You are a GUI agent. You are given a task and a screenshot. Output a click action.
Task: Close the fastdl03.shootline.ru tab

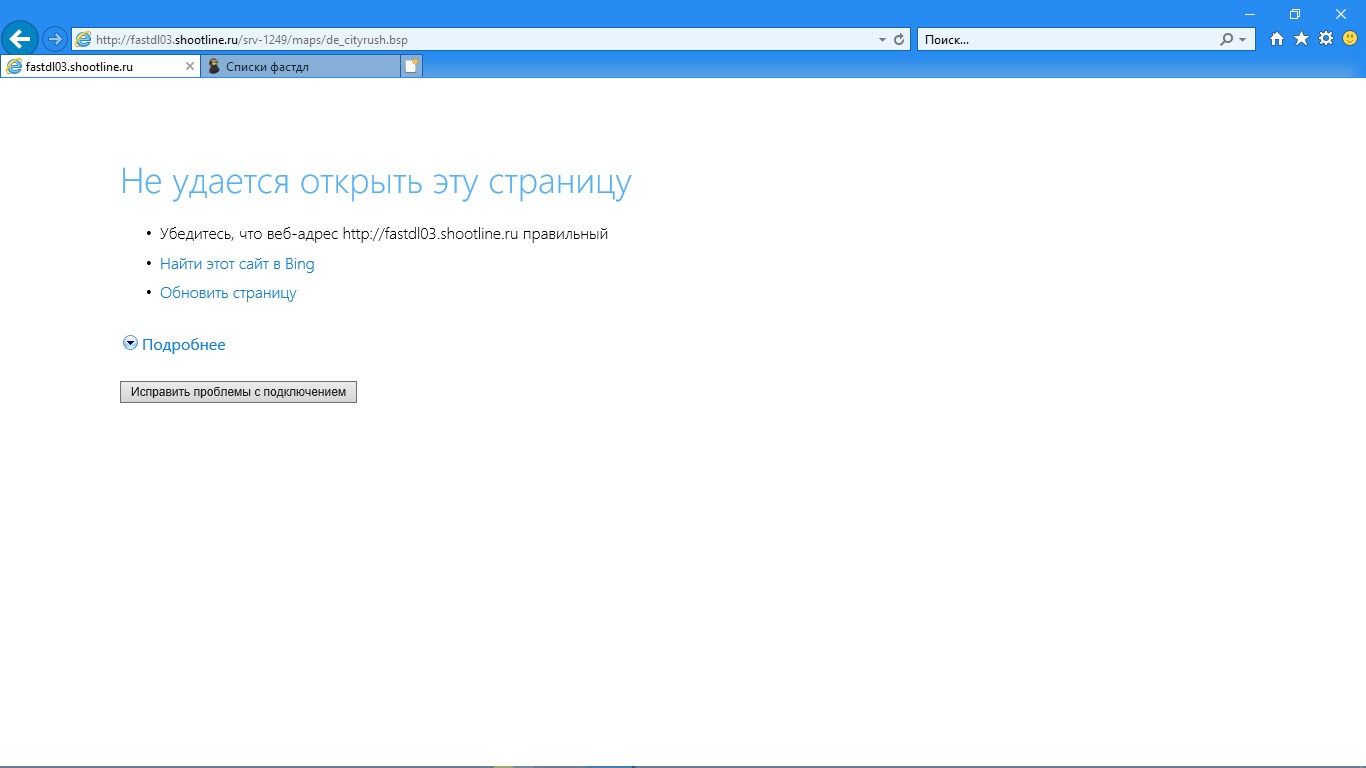[190, 67]
